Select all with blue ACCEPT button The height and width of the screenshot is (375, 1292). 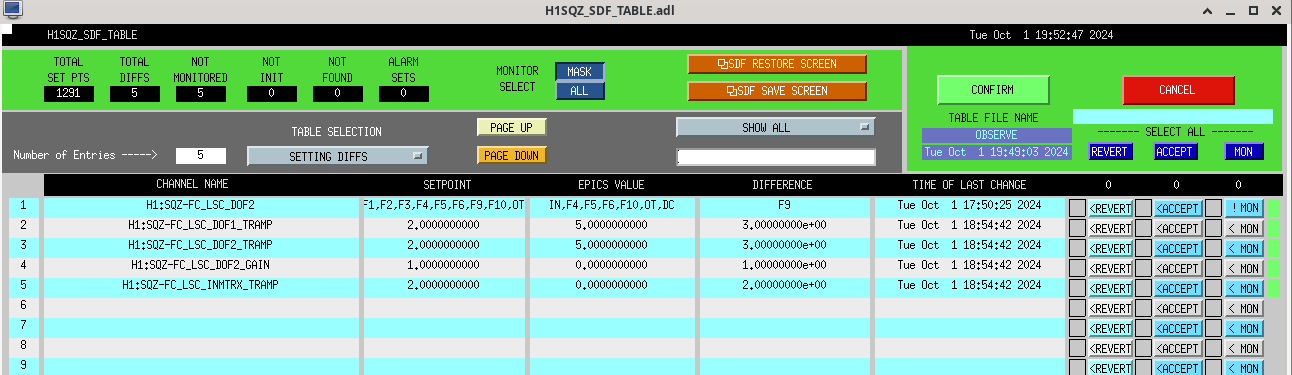[x=1175, y=152]
